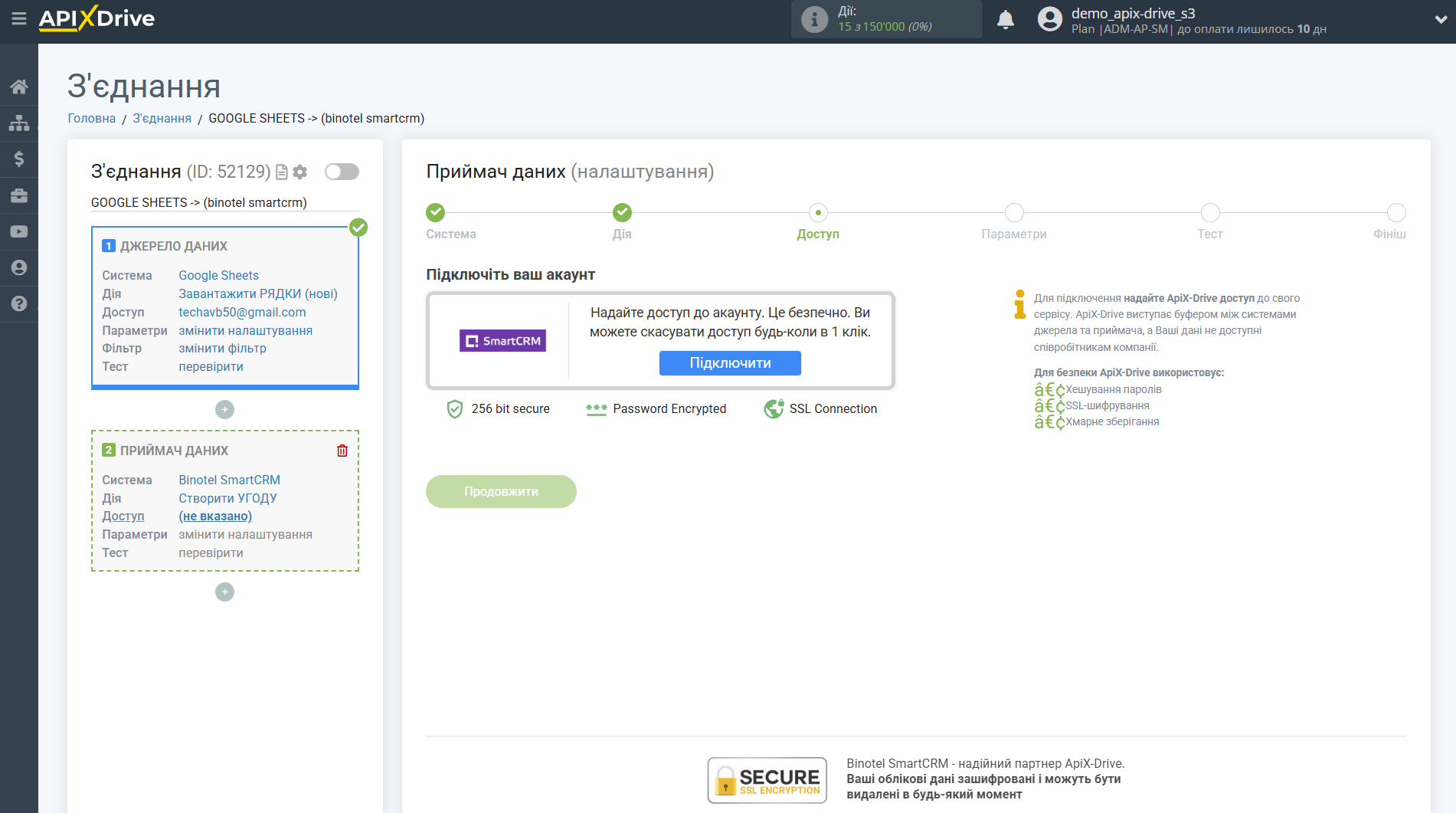The image size is (1456, 813).
Task: Click the ПРИЙМАЧ ДАНИХ block header
Action: [x=174, y=451]
